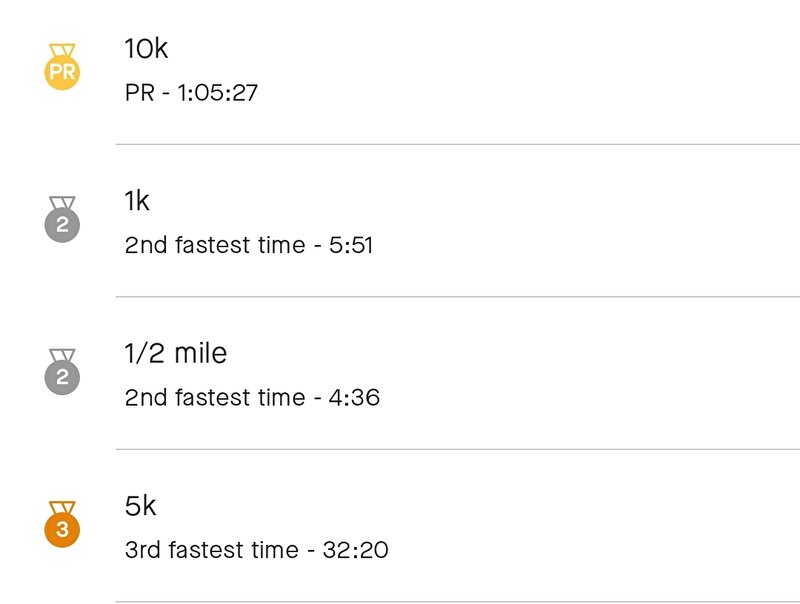Tap the gold PR medal icon
The width and height of the screenshot is (800, 604).
[62, 67]
